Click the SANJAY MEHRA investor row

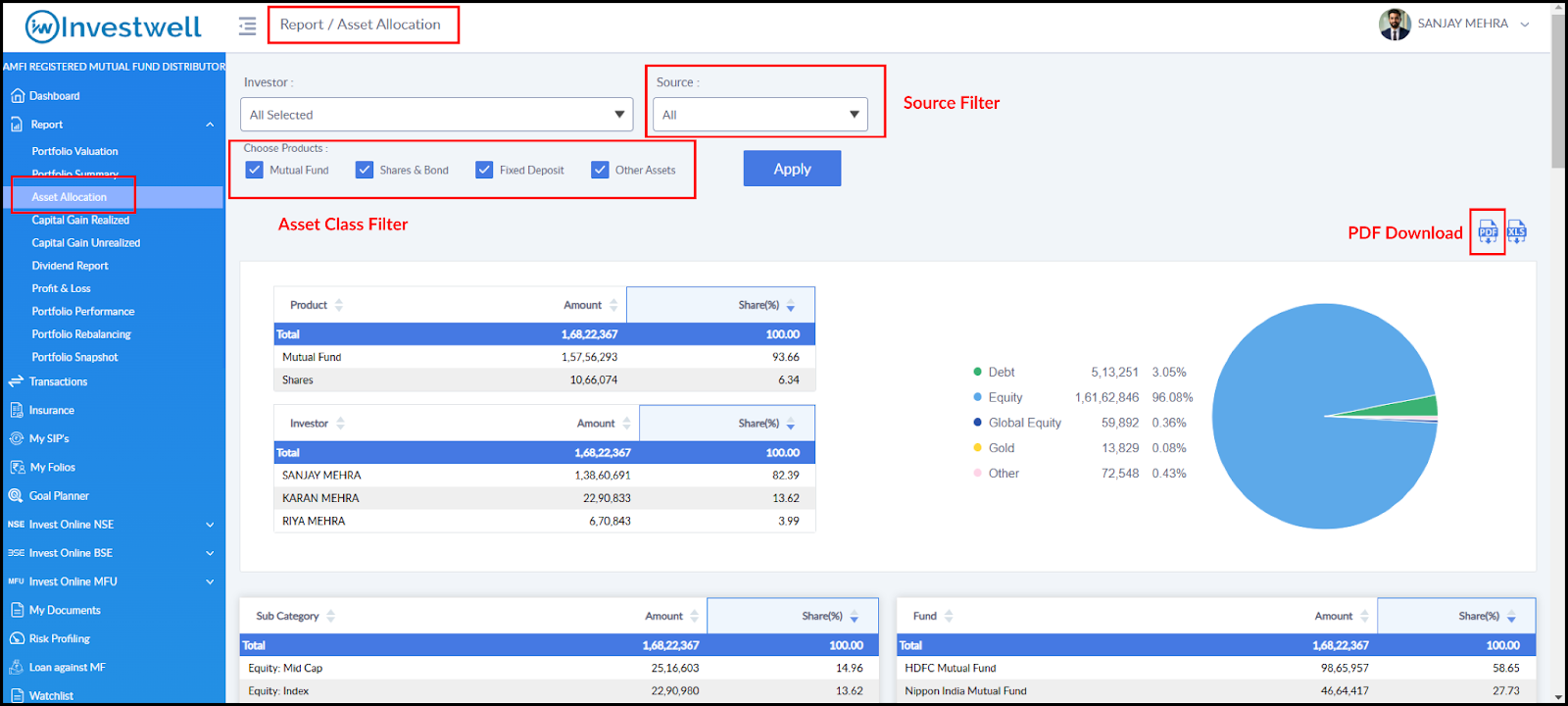[544, 475]
